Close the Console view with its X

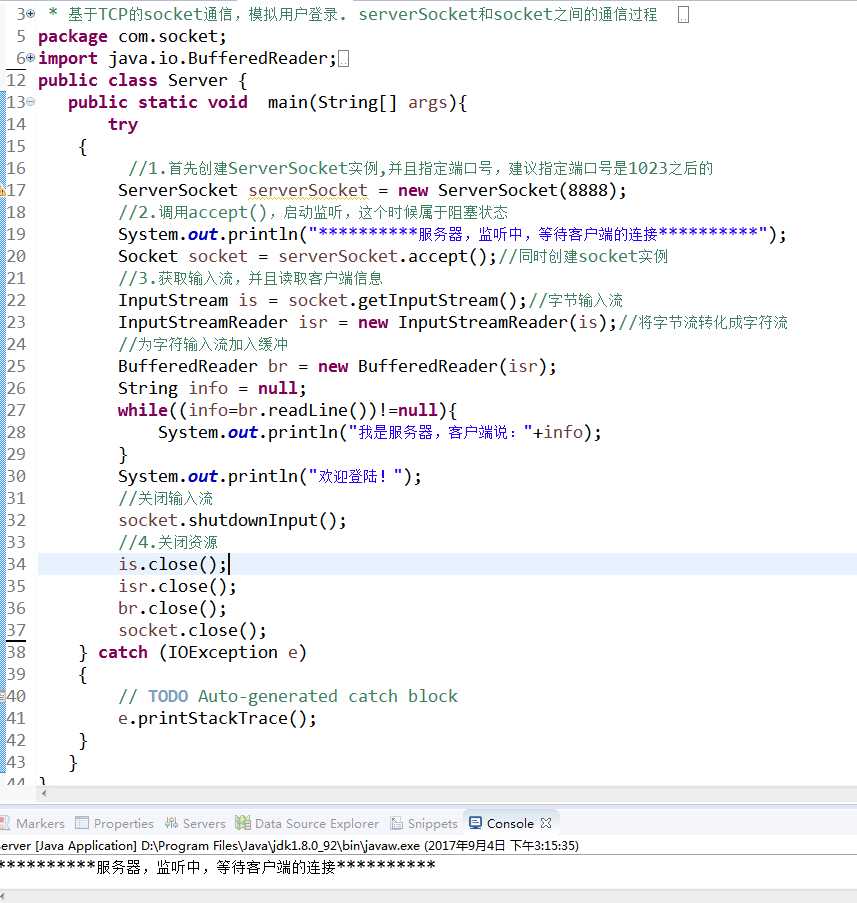click(x=546, y=823)
